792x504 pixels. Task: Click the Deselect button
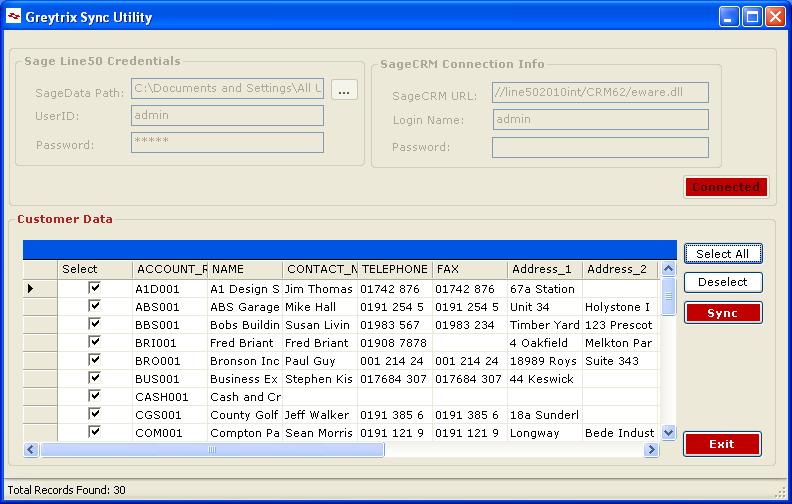pyautogui.click(x=723, y=282)
